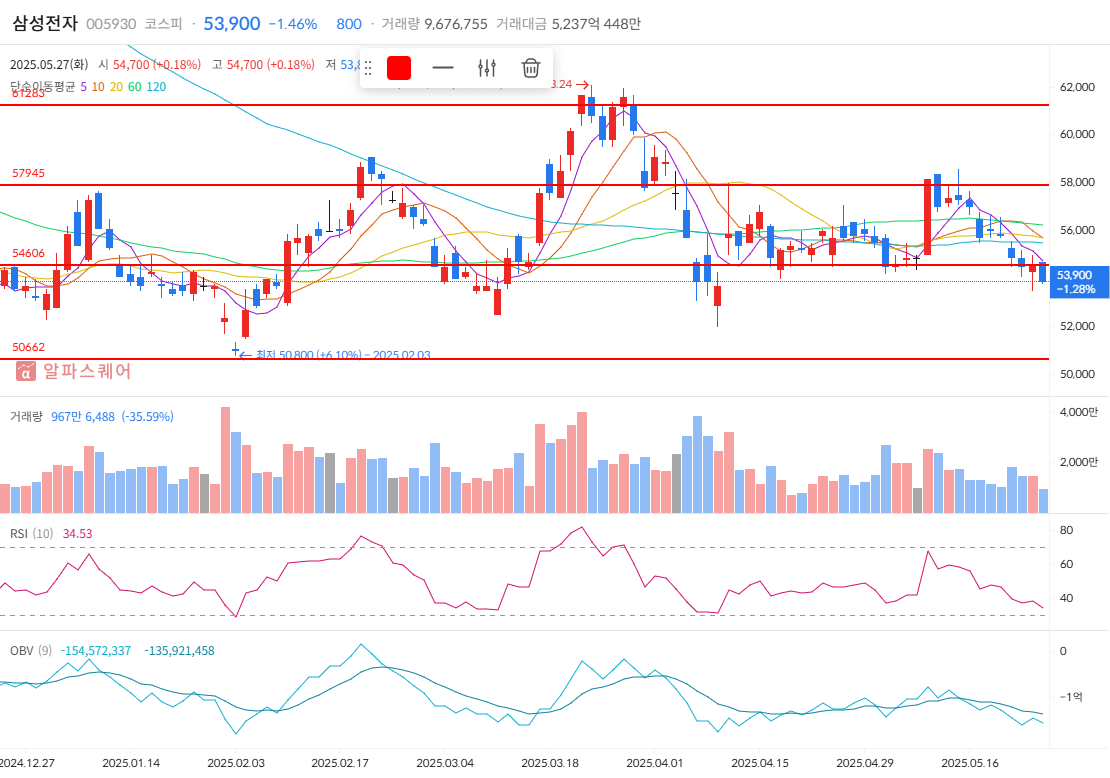Image resolution: width=1110 pixels, height=778 pixels.
Task: Click the 삼성전자 stock title
Action: [x=45, y=23]
